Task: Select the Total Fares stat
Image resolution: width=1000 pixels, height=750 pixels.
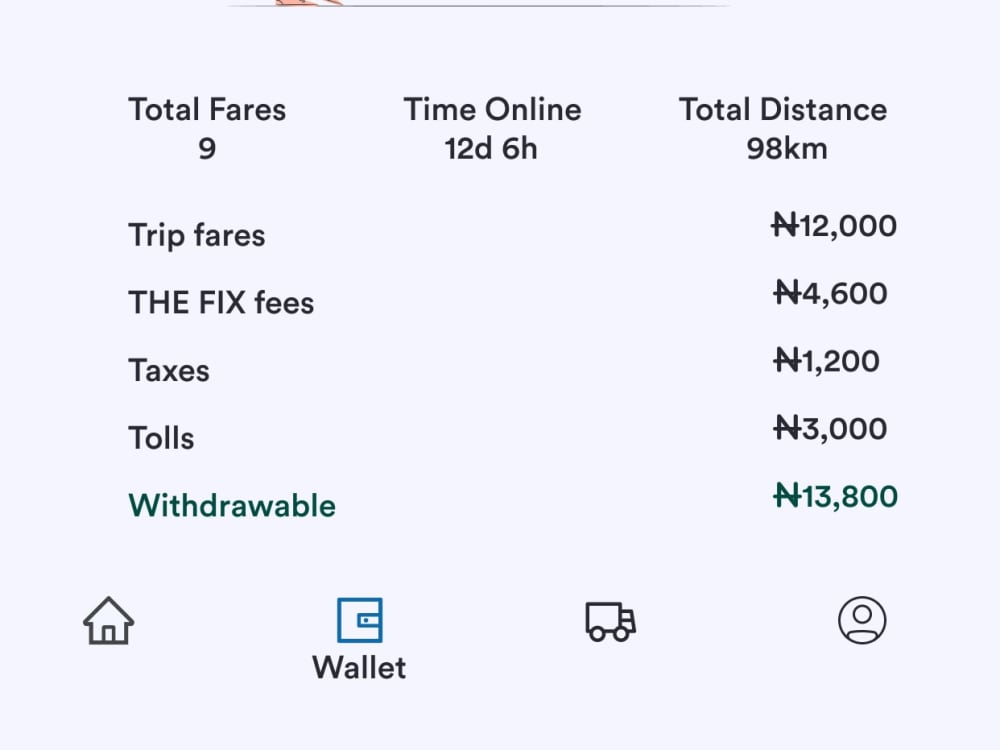Action: 207,128
